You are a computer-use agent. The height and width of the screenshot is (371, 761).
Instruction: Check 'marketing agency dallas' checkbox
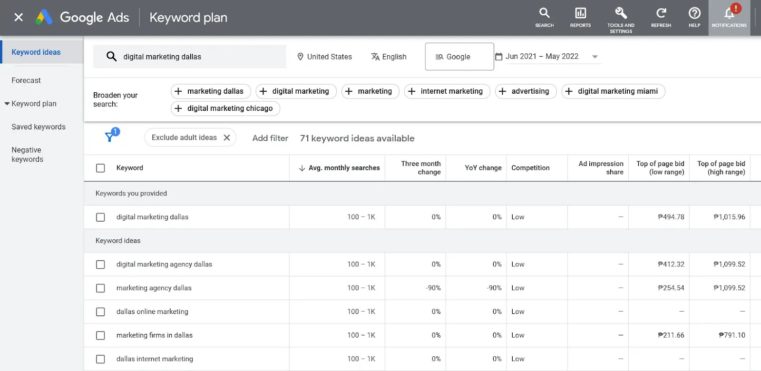pyautogui.click(x=100, y=288)
